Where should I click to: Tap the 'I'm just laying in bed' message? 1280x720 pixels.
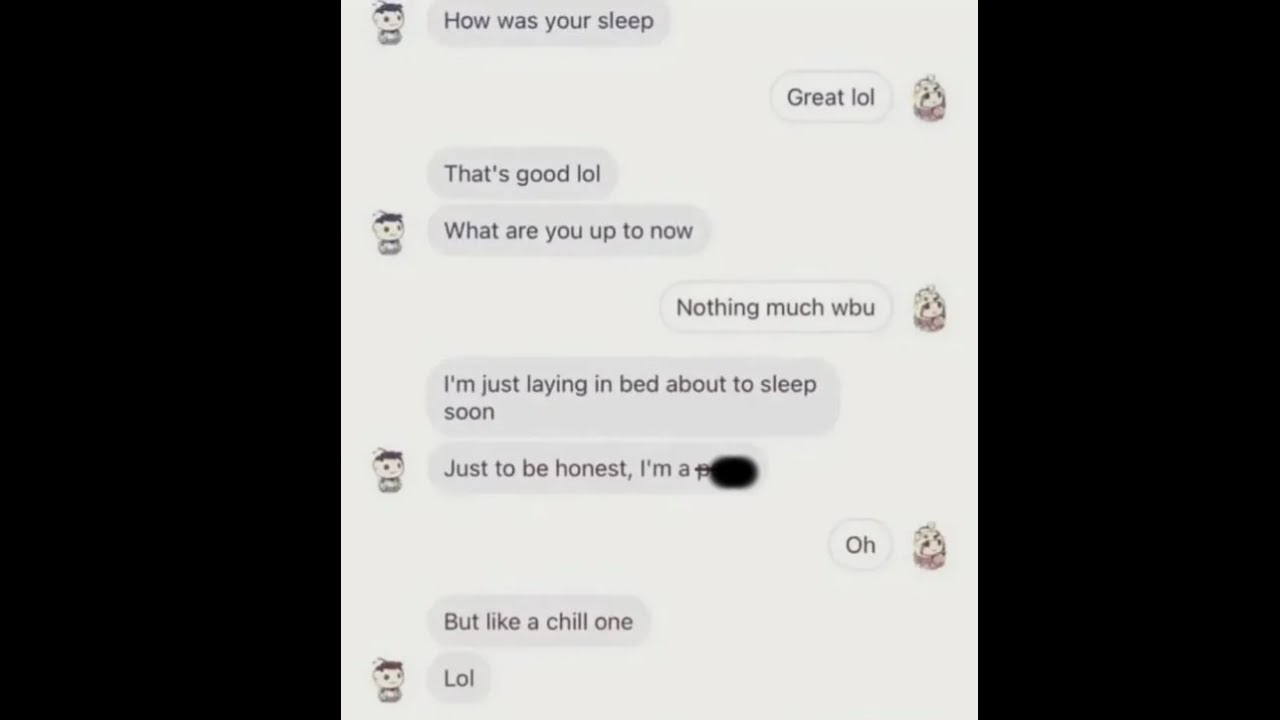pos(633,398)
